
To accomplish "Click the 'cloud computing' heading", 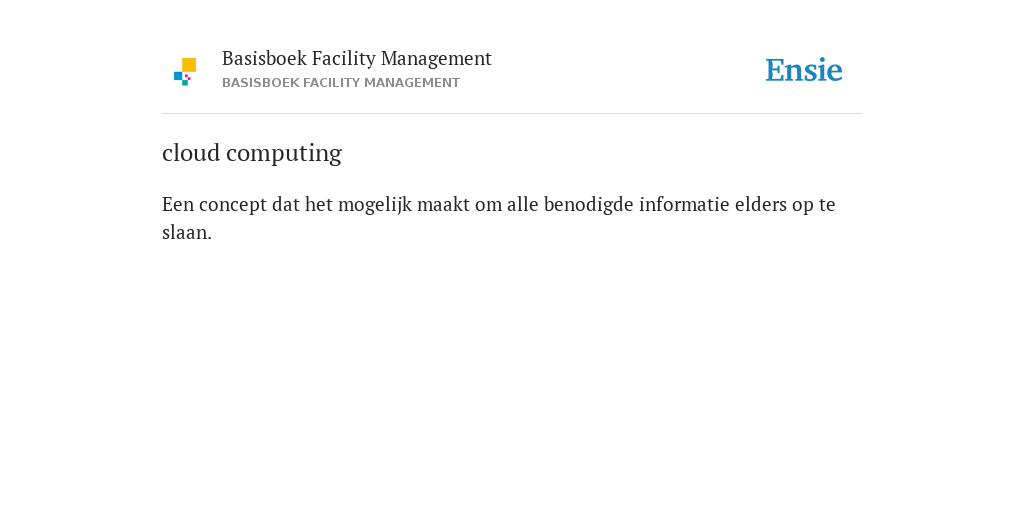I will coord(252,153).
